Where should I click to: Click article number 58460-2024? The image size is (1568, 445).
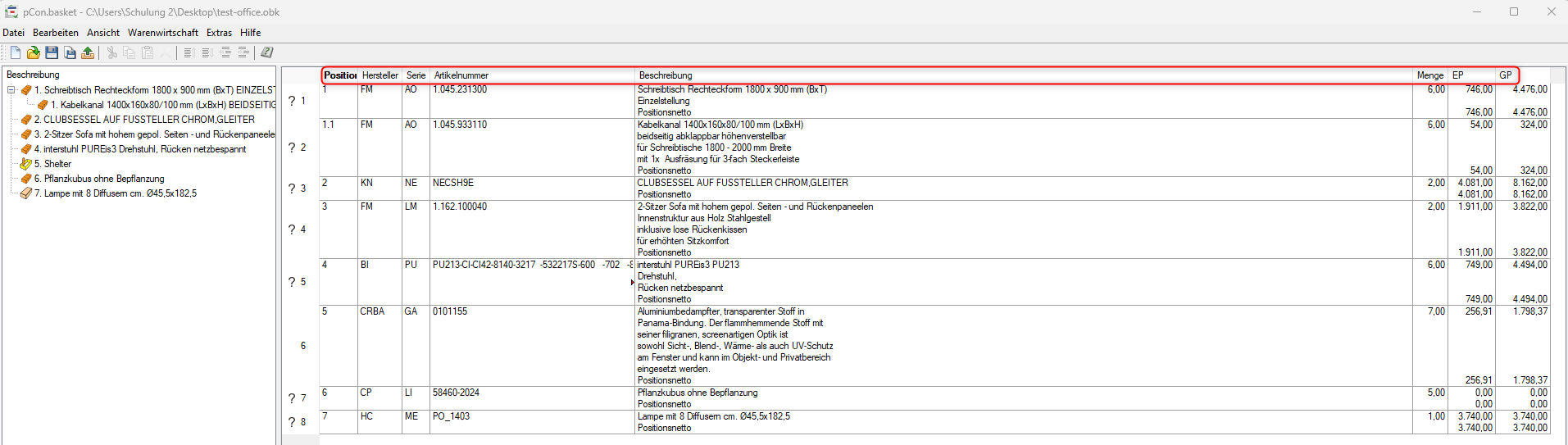click(457, 393)
